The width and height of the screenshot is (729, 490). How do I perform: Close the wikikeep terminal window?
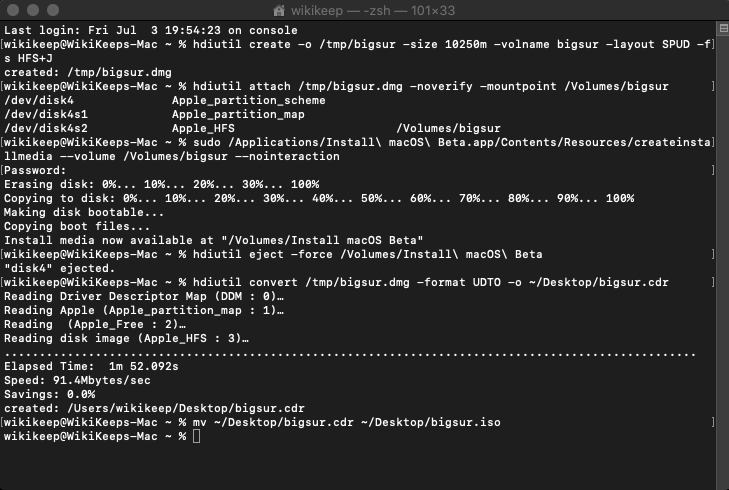point(13,10)
